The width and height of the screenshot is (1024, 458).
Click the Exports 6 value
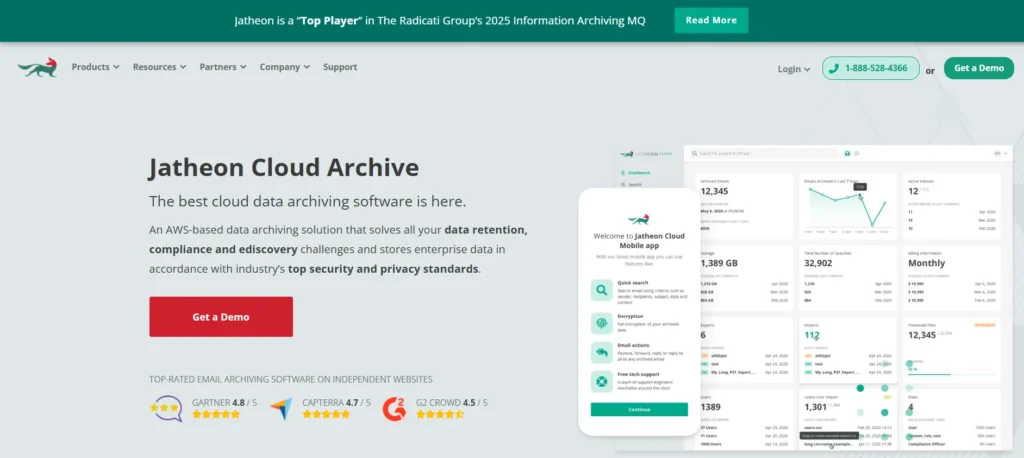coord(703,335)
